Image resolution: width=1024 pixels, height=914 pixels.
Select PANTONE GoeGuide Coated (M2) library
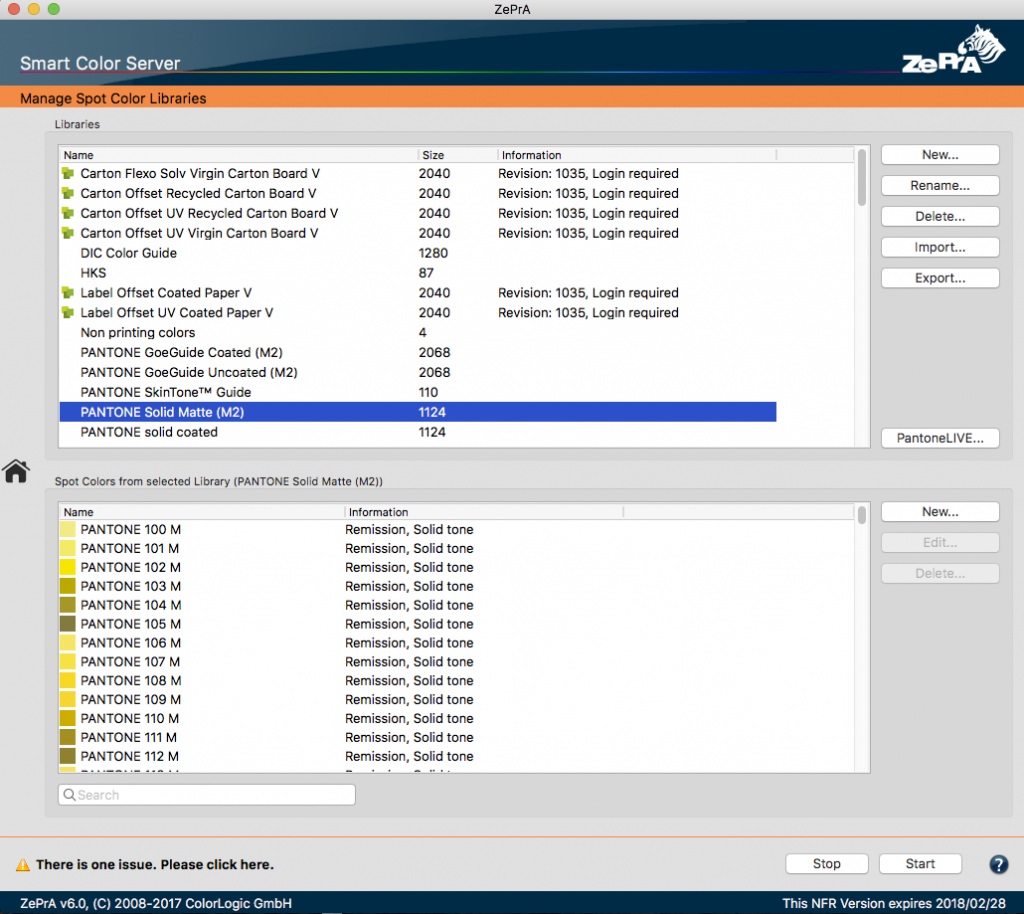tap(418, 353)
